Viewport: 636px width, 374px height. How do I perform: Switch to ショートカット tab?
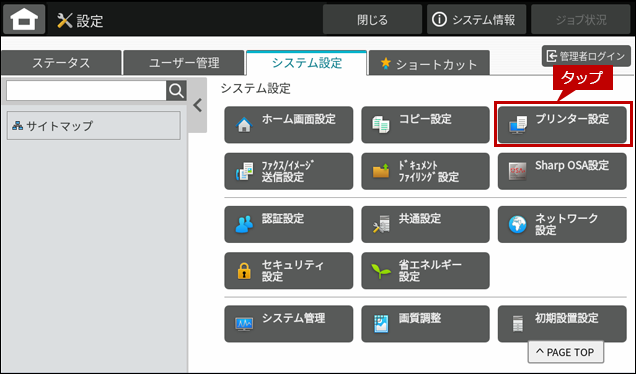(x=430, y=63)
